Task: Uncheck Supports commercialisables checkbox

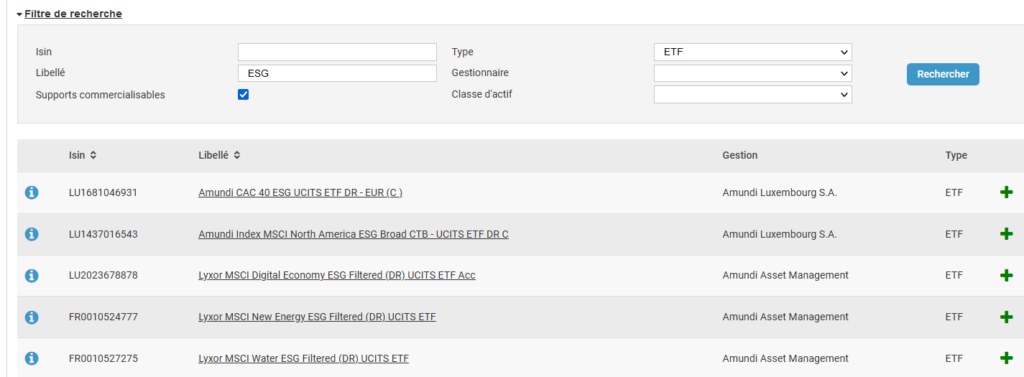Action: click(244, 95)
